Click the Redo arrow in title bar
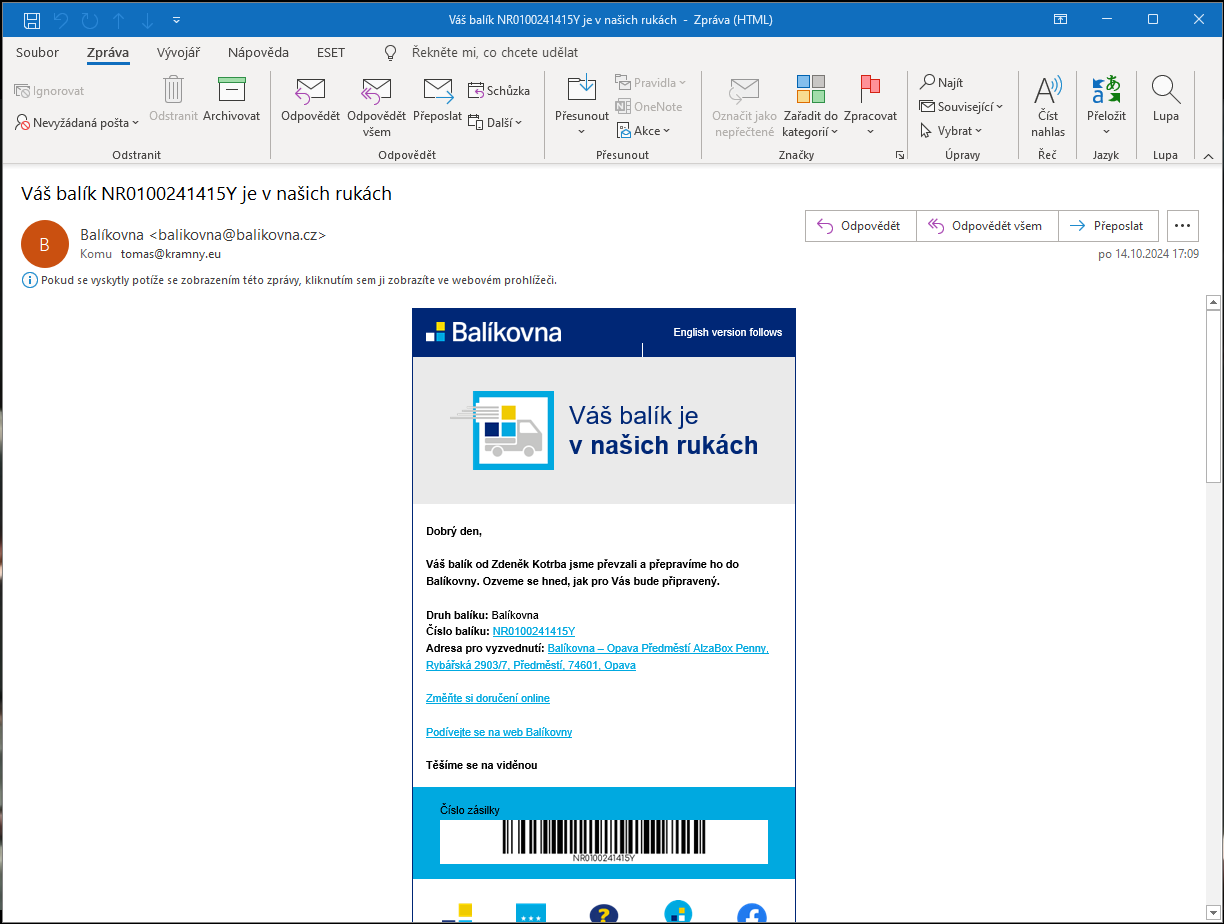The height and width of the screenshot is (924, 1224). [x=90, y=20]
